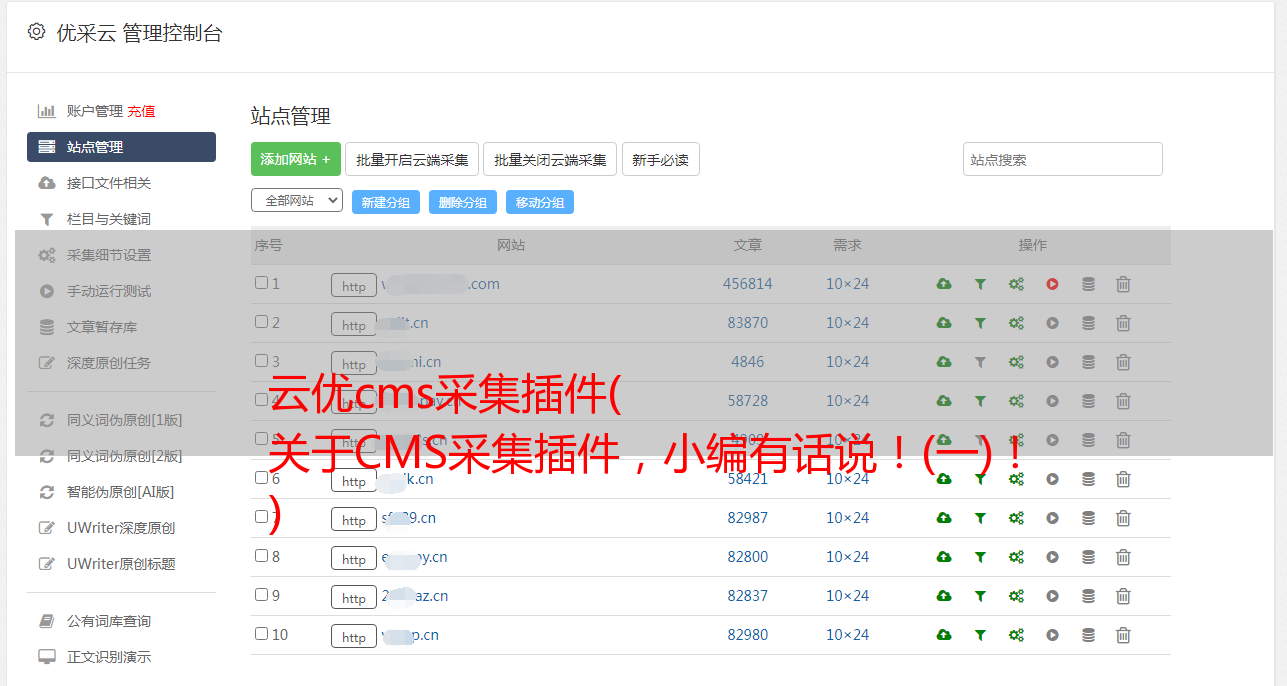The width and height of the screenshot is (1287, 686).
Task: Open the 新手必读 button
Action: pyautogui.click(x=660, y=159)
